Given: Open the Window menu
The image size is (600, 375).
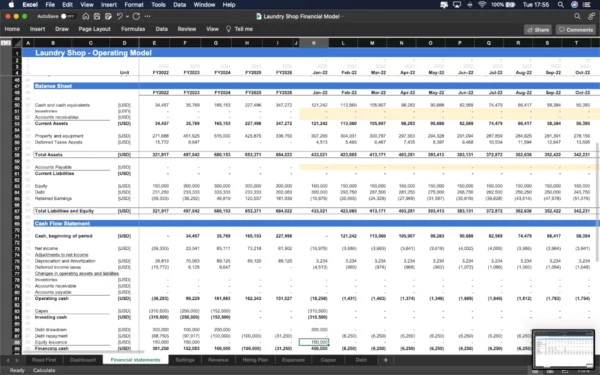Looking at the screenshot, I should tap(204, 5).
